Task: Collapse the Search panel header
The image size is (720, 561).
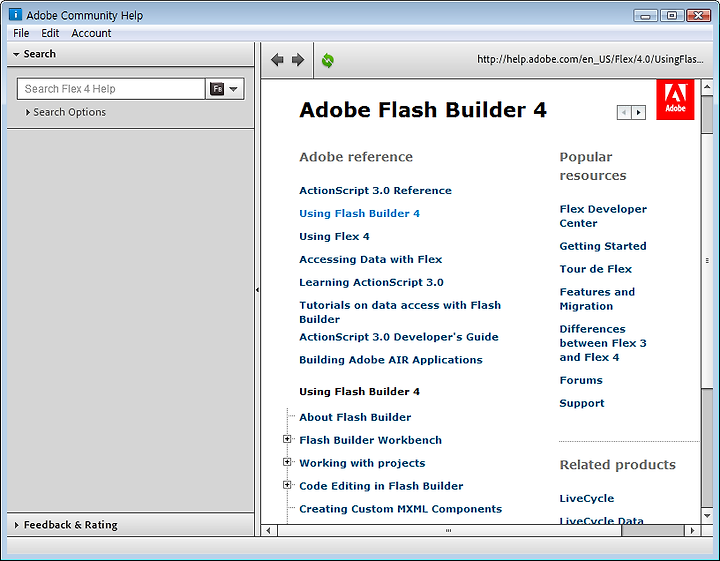Action: point(130,54)
